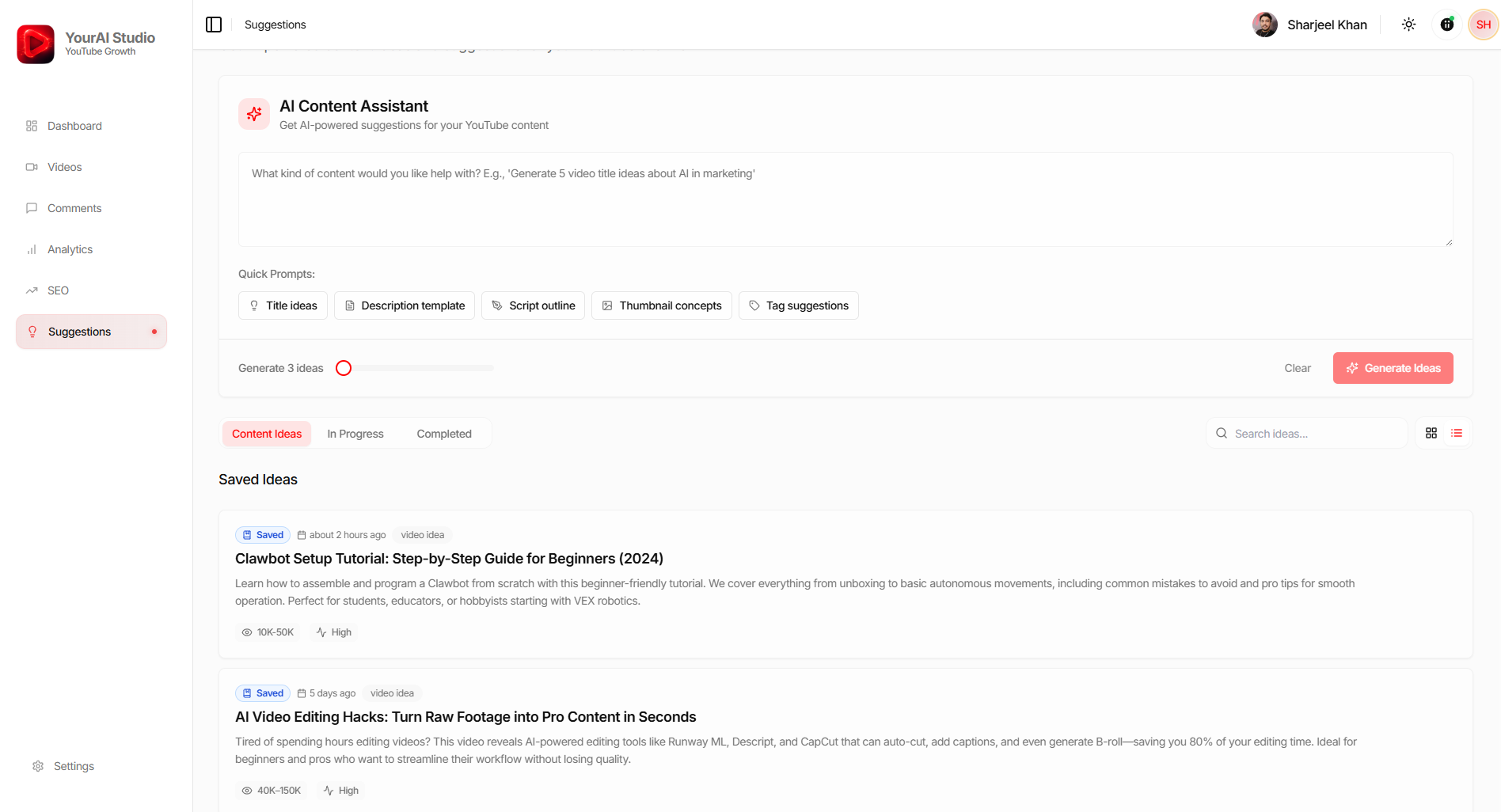The image size is (1501, 812).
Task: Select Suggestions in the sidebar
Action: pyautogui.click(x=91, y=332)
